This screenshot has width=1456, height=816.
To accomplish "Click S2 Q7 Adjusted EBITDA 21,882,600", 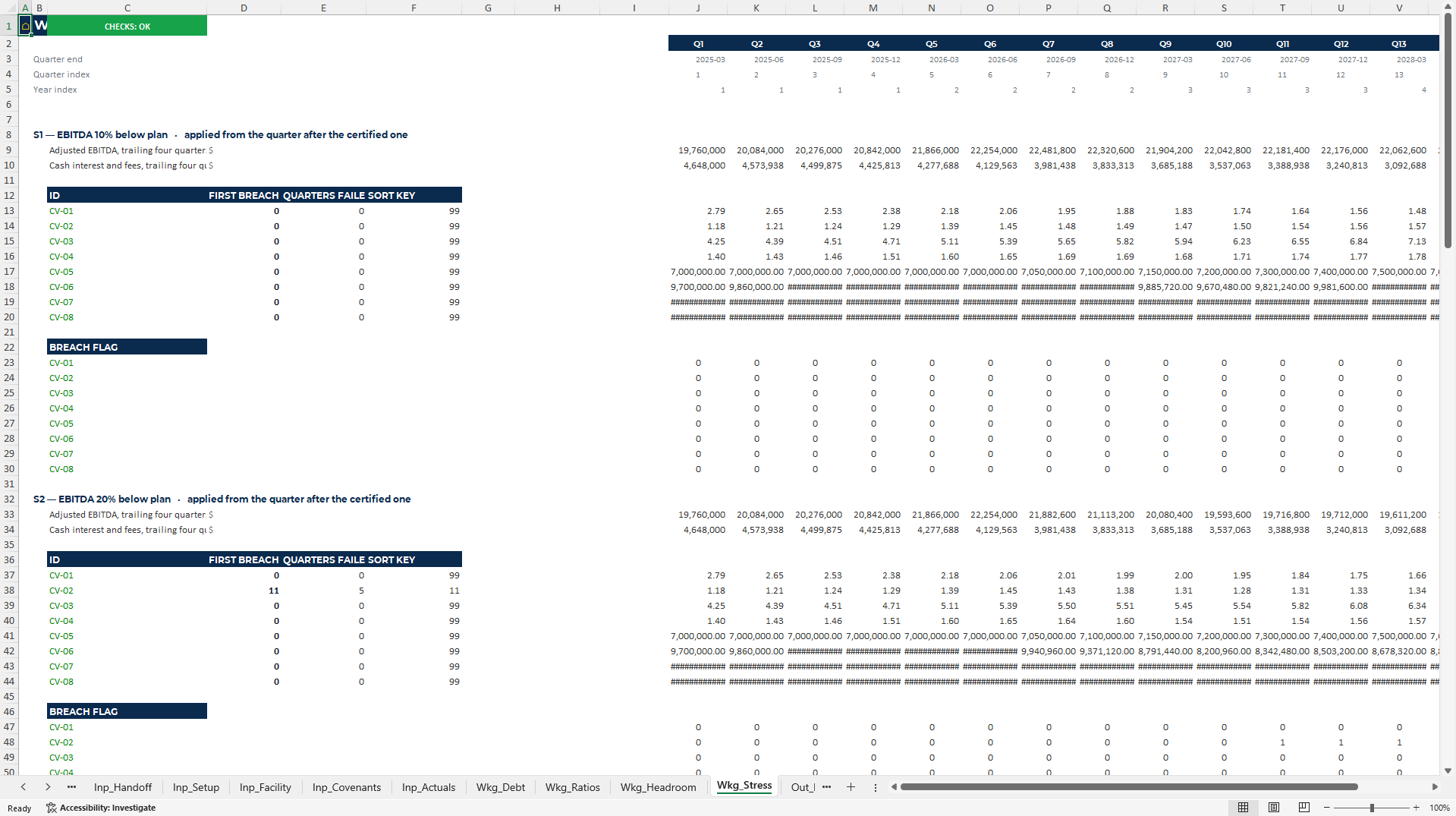I will click(x=1052, y=515).
